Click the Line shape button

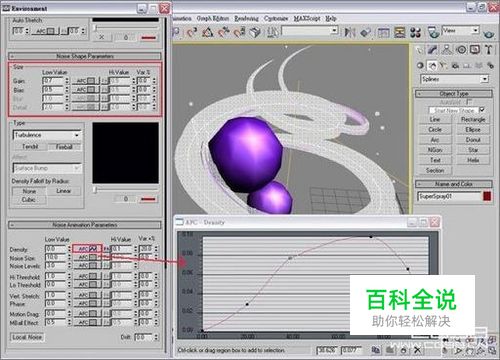click(x=435, y=119)
